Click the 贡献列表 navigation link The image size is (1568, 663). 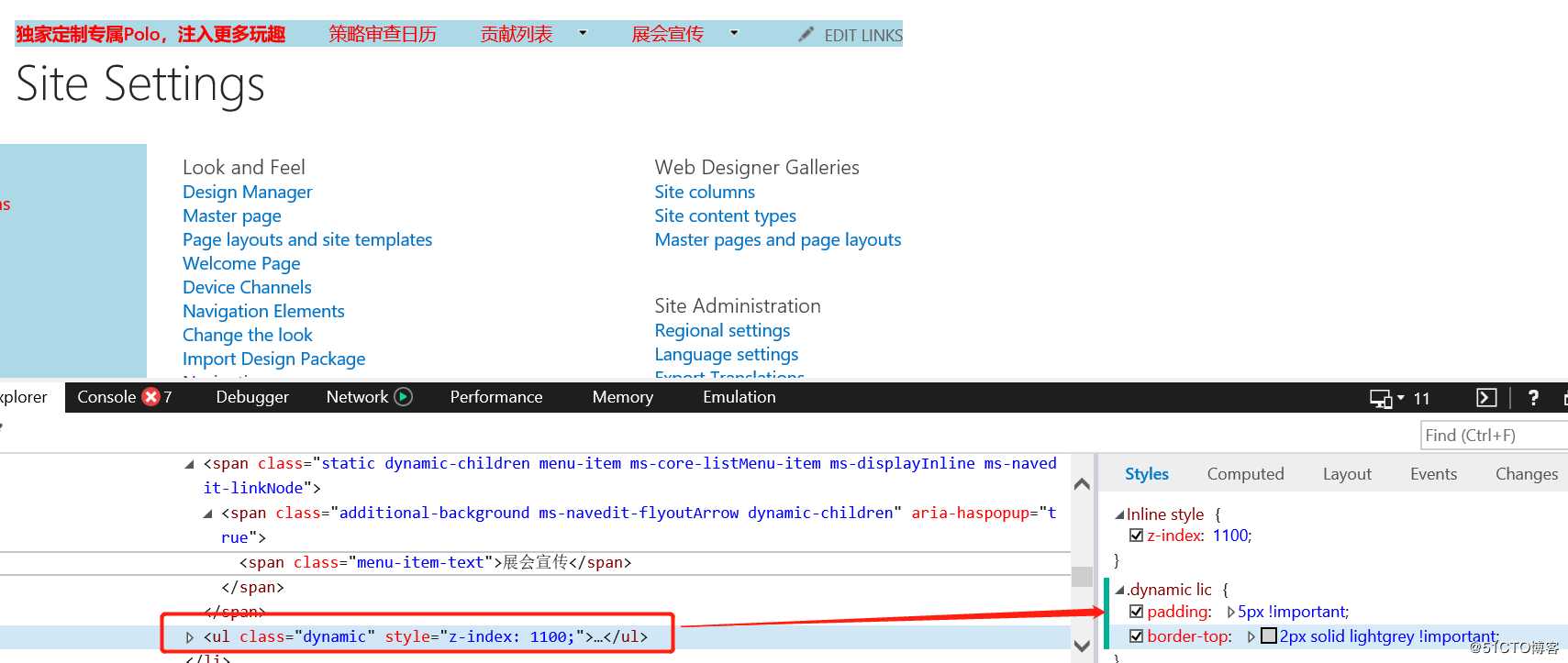(x=517, y=34)
